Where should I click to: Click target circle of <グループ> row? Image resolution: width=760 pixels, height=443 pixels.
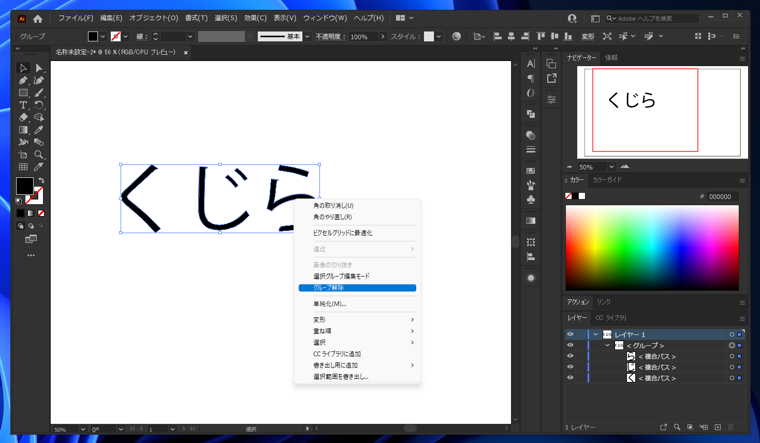tap(732, 345)
